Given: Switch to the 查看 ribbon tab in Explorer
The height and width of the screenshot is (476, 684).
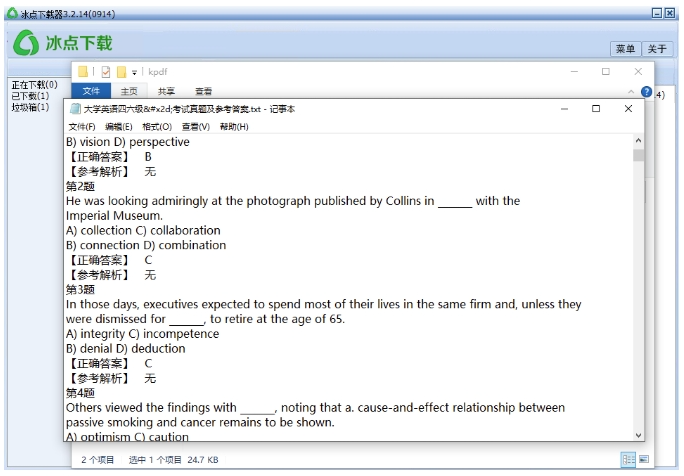Looking at the screenshot, I should coord(203,91).
